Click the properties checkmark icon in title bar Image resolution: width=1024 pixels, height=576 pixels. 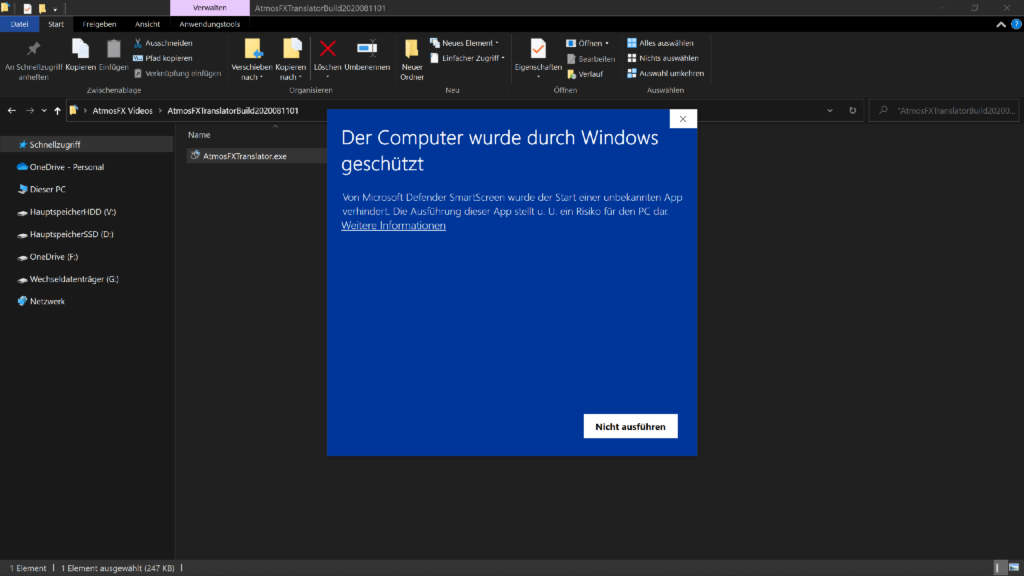(27, 8)
